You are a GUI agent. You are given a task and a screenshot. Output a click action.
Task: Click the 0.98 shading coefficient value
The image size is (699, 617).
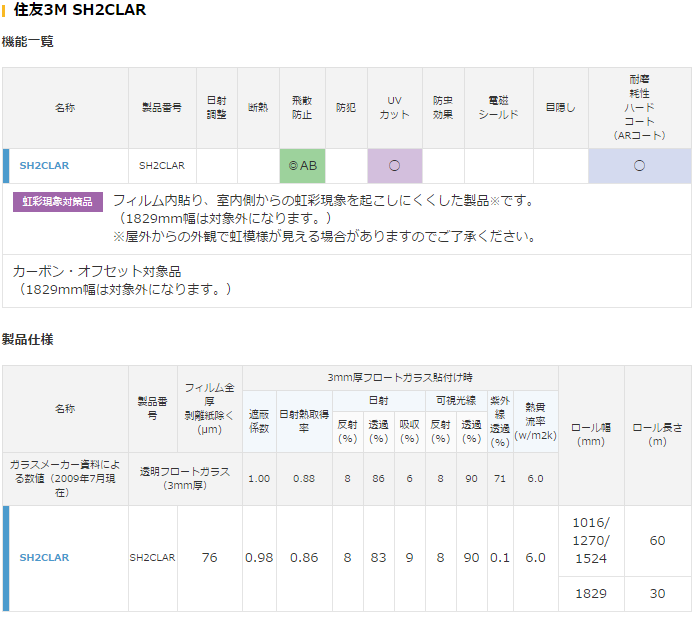coord(259,557)
